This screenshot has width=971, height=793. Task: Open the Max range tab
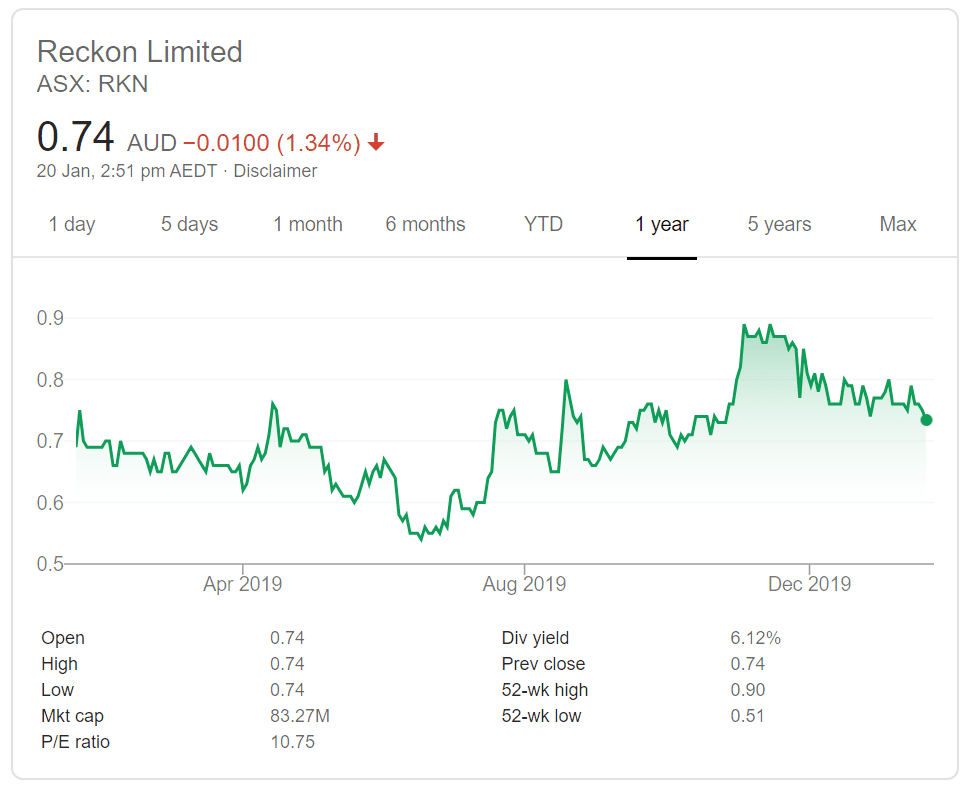coord(897,224)
